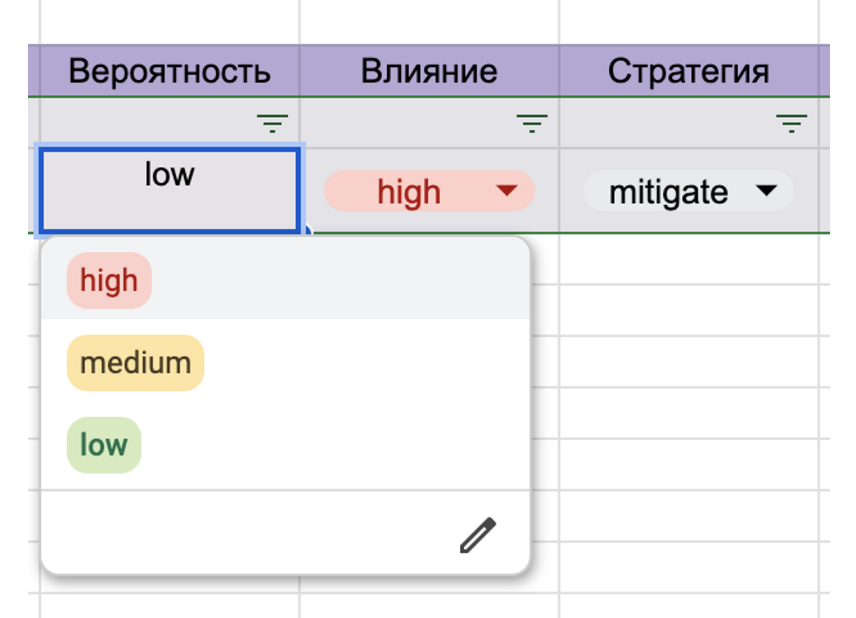Select empty cell above the Вероятность header
This screenshot has height=618, width=856.
pyautogui.click(x=169, y=22)
